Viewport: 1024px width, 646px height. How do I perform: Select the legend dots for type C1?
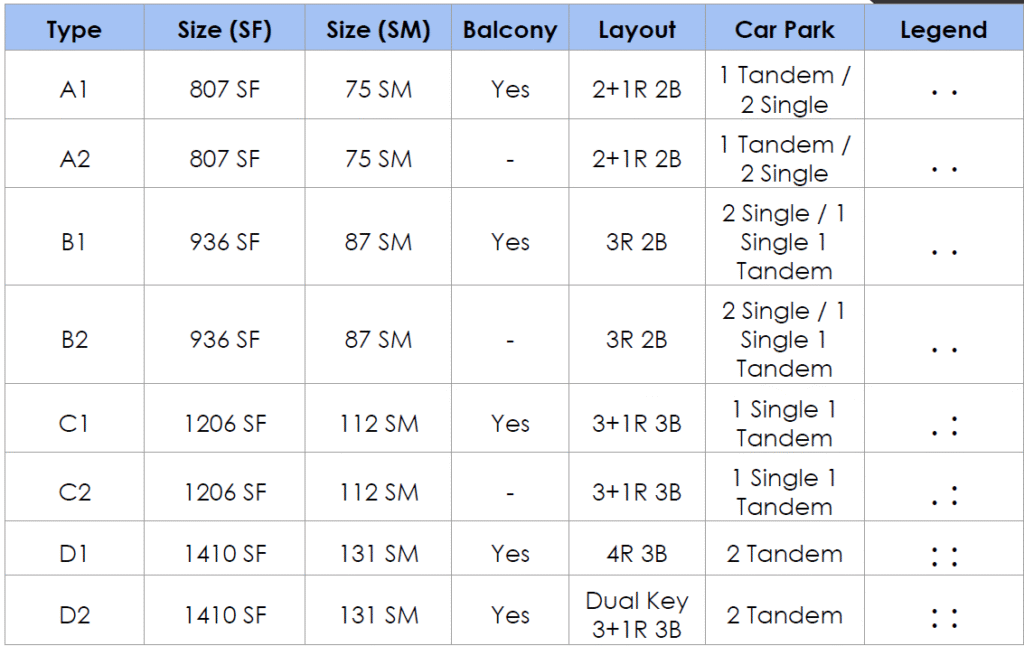[x=944, y=426]
